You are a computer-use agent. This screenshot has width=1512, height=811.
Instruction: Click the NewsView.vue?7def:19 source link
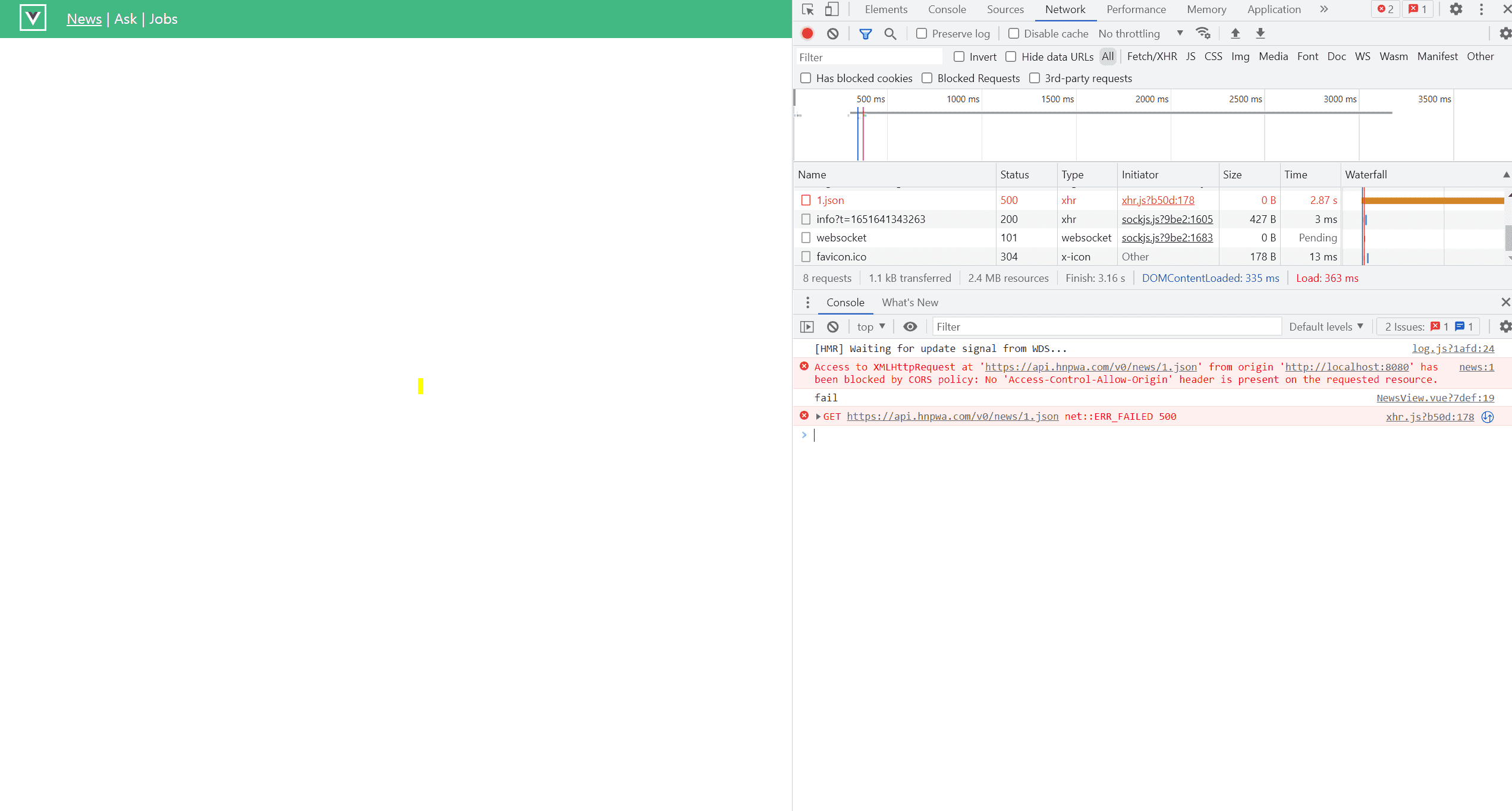coord(1435,398)
